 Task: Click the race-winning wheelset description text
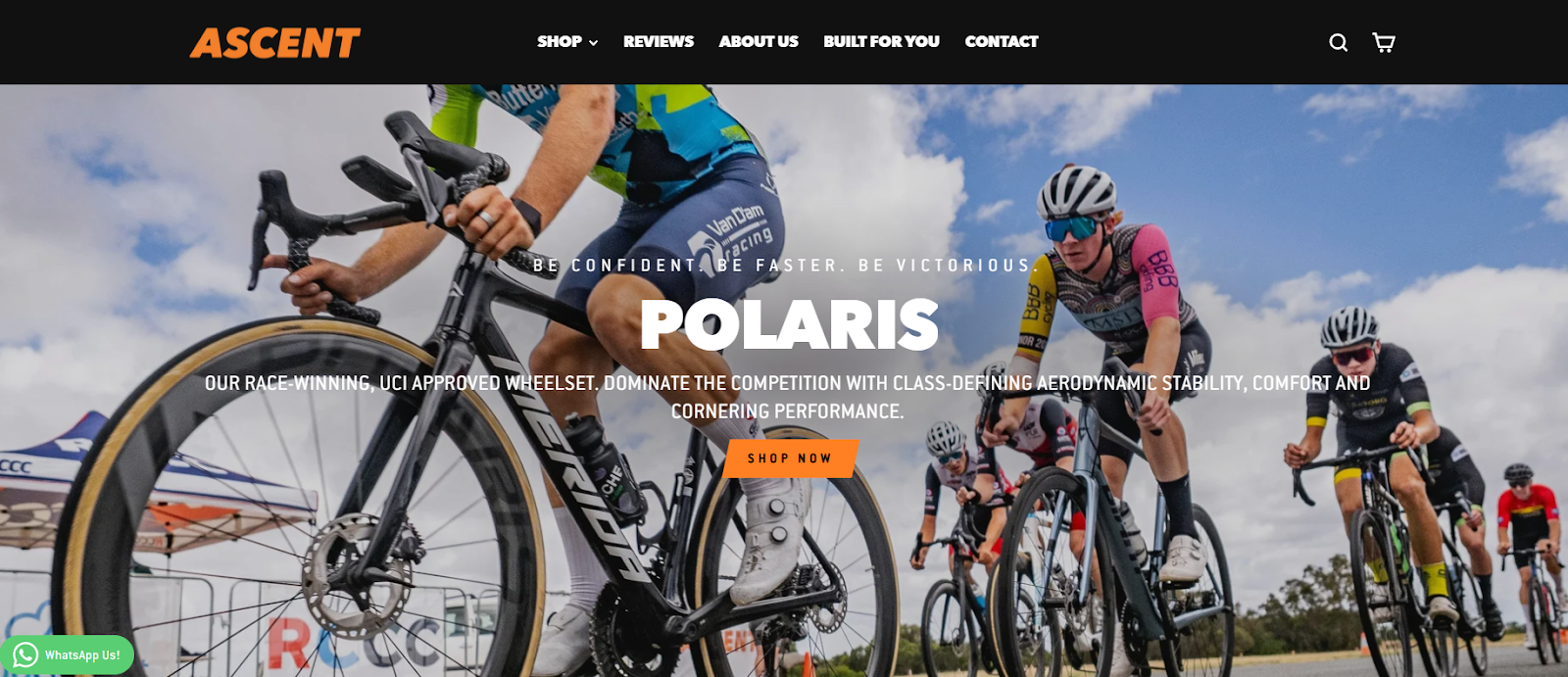pyautogui.click(x=787, y=397)
